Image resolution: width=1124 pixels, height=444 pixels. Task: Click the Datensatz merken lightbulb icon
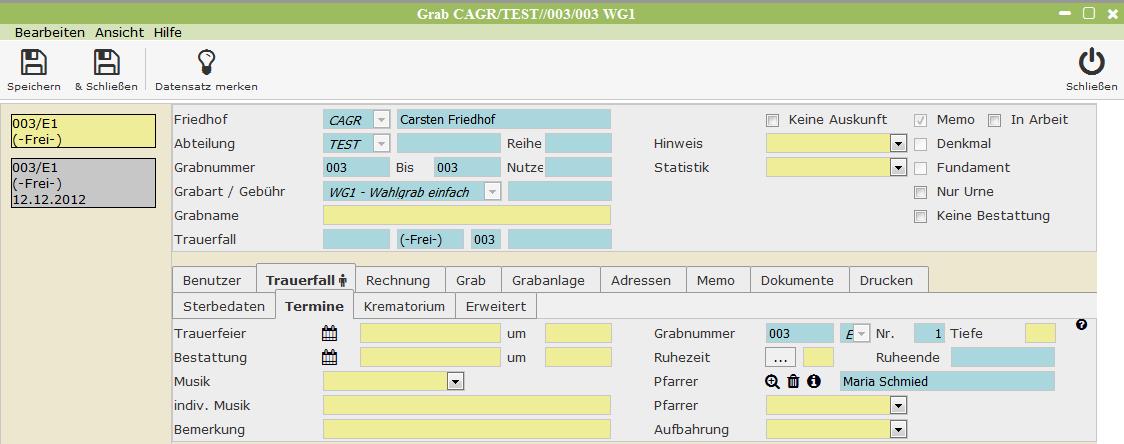[x=206, y=63]
